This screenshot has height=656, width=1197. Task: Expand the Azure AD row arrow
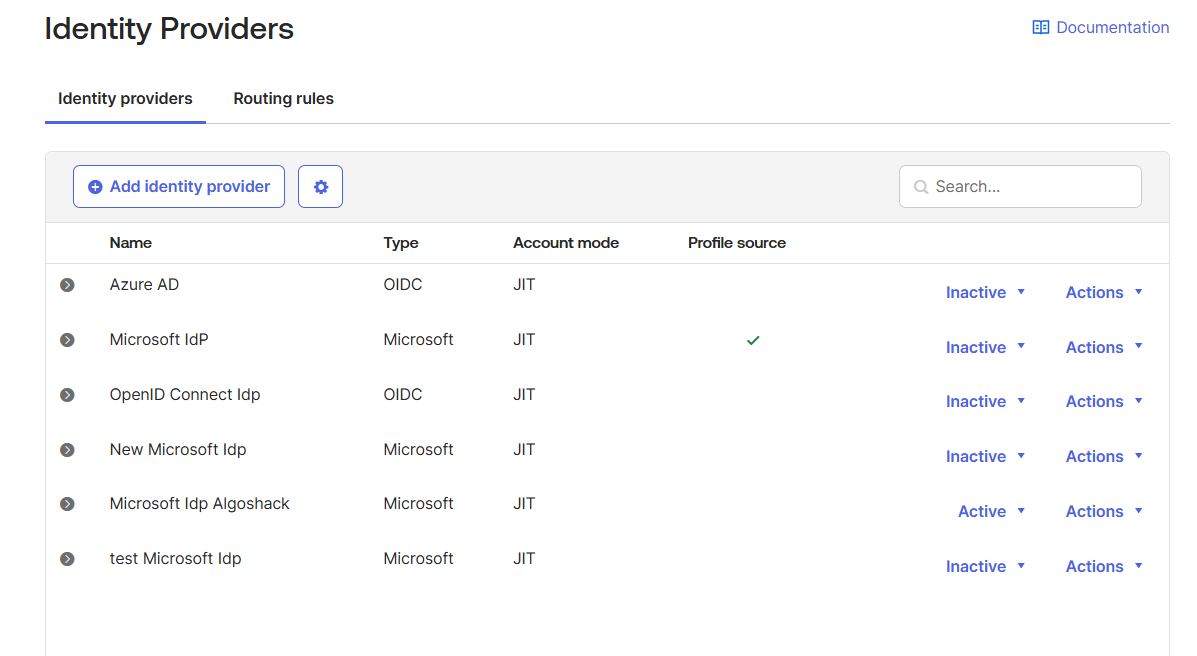[x=67, y=285]
